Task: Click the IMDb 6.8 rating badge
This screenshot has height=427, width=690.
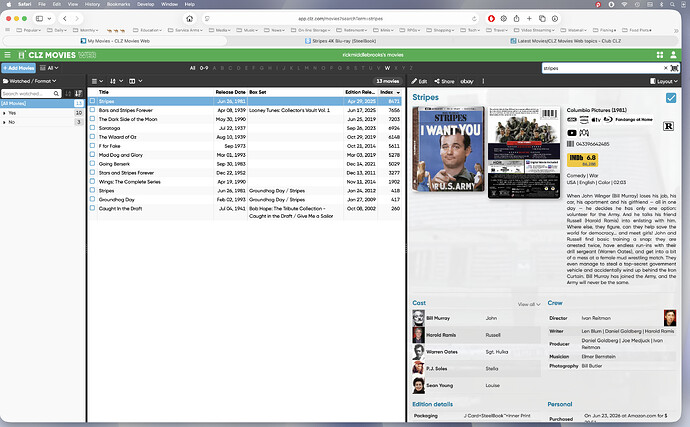Action: (582, 160)
